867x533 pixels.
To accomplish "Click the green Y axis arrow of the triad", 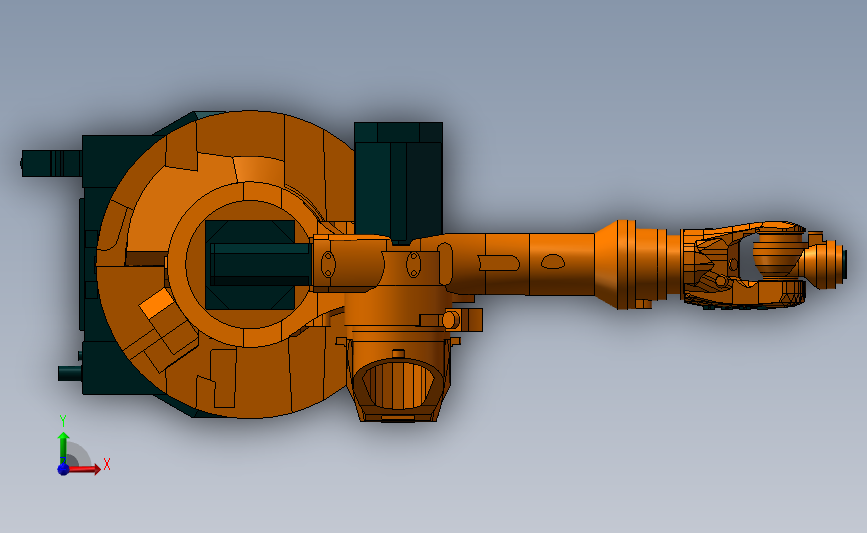I will (x=63, y=449).
